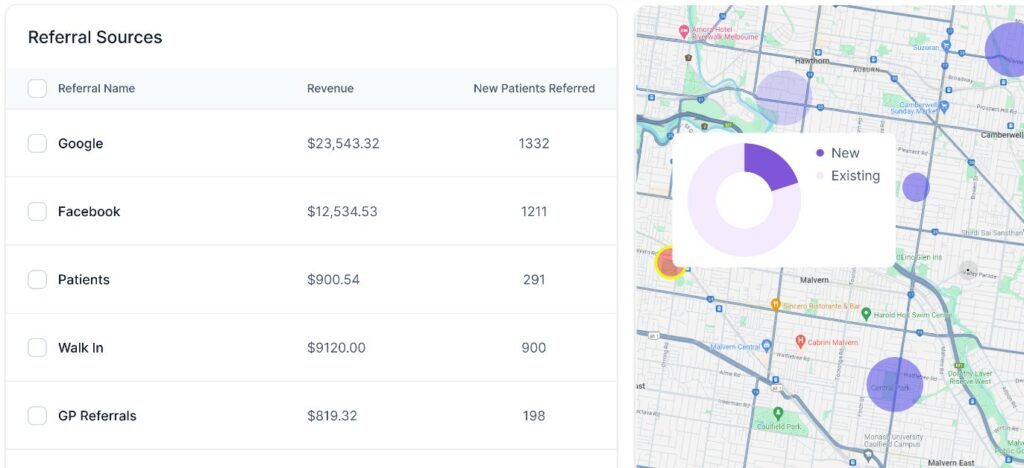
Task: Click the Sincero Ristorante & Bar pin
Action: (x=775, y=304)
